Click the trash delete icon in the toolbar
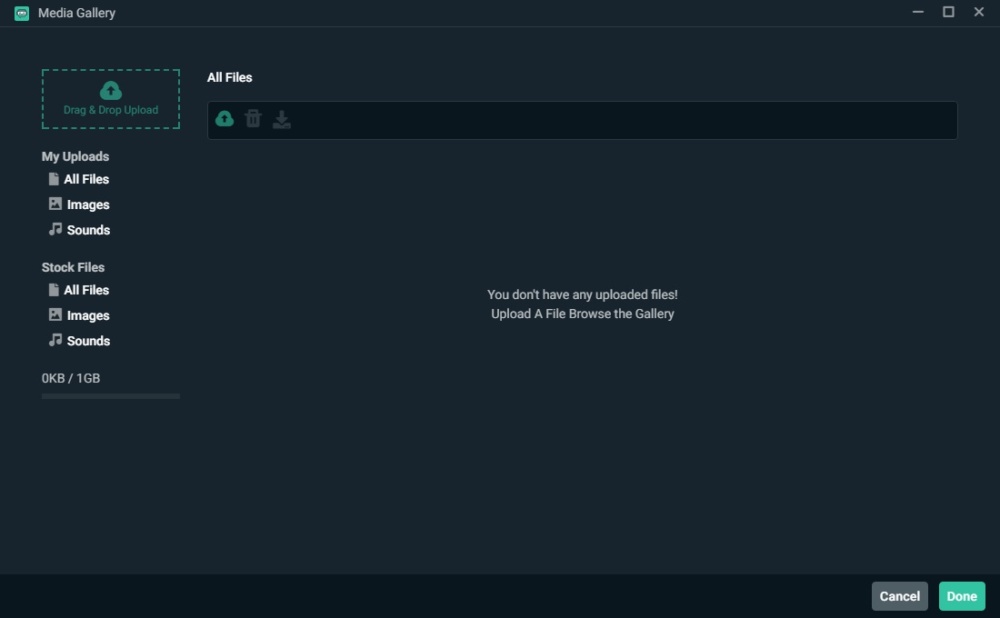1000x618 pixels. point(253,119)
